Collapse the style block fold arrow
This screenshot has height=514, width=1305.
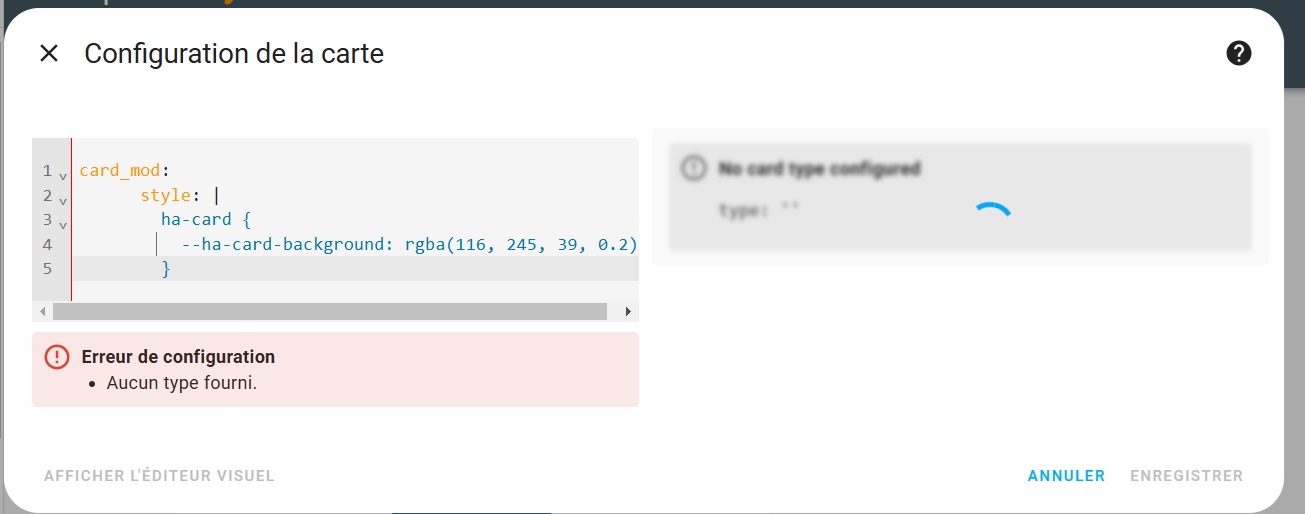[x=63, y=199]
